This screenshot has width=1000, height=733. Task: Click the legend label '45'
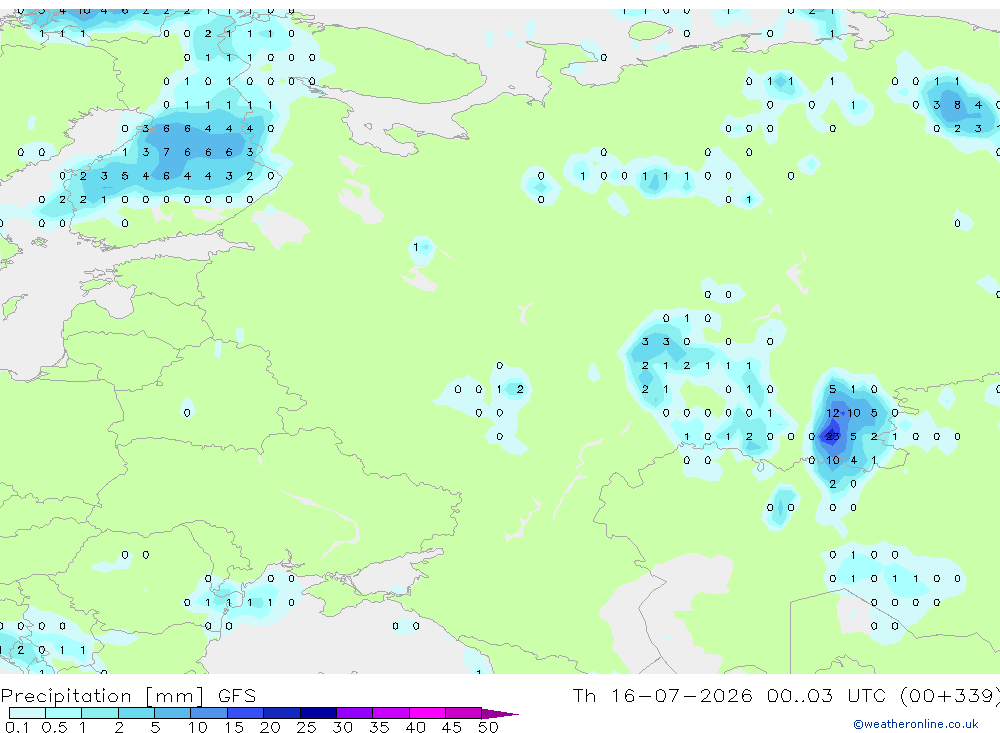coord(452,727)
